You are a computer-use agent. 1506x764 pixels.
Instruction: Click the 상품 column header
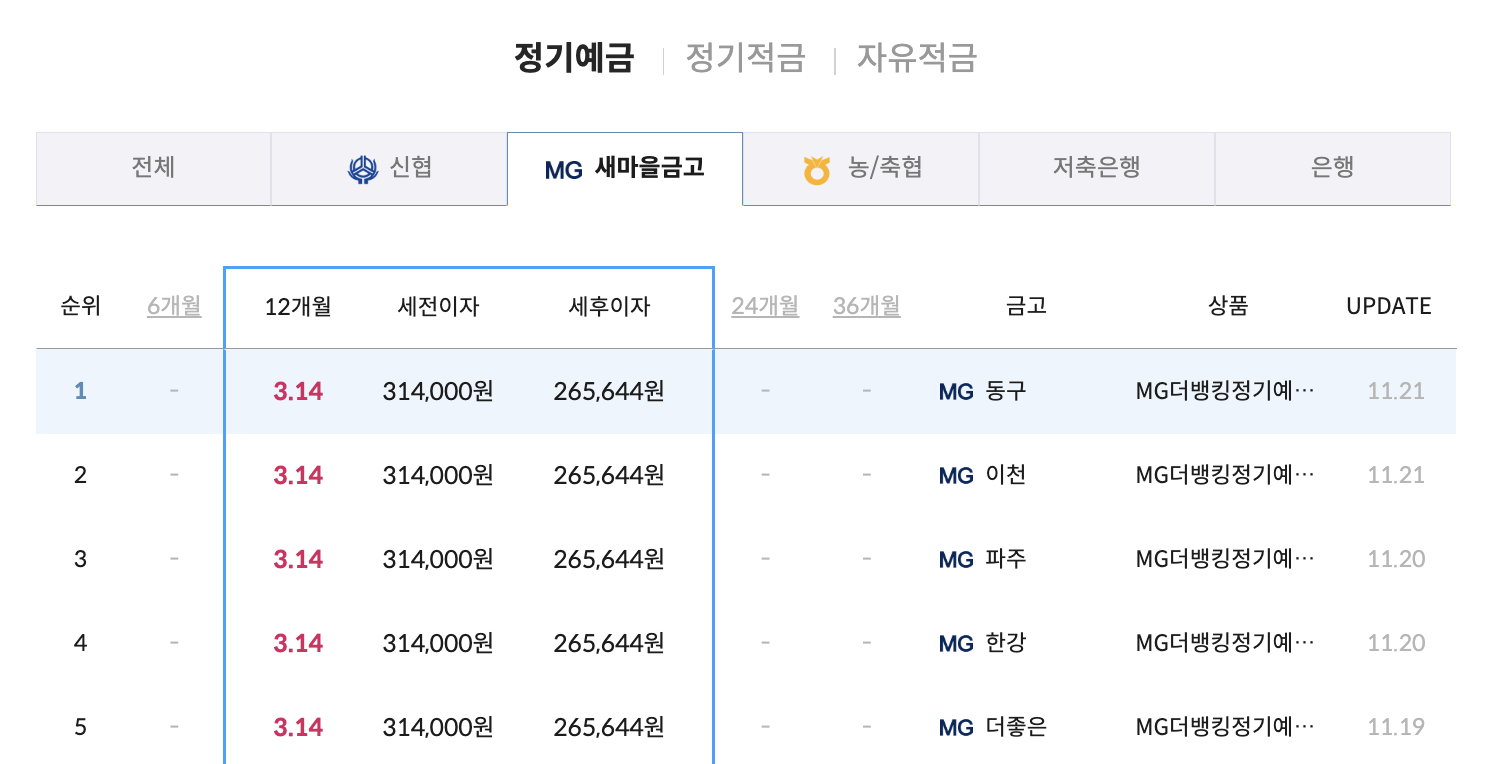1228,307
